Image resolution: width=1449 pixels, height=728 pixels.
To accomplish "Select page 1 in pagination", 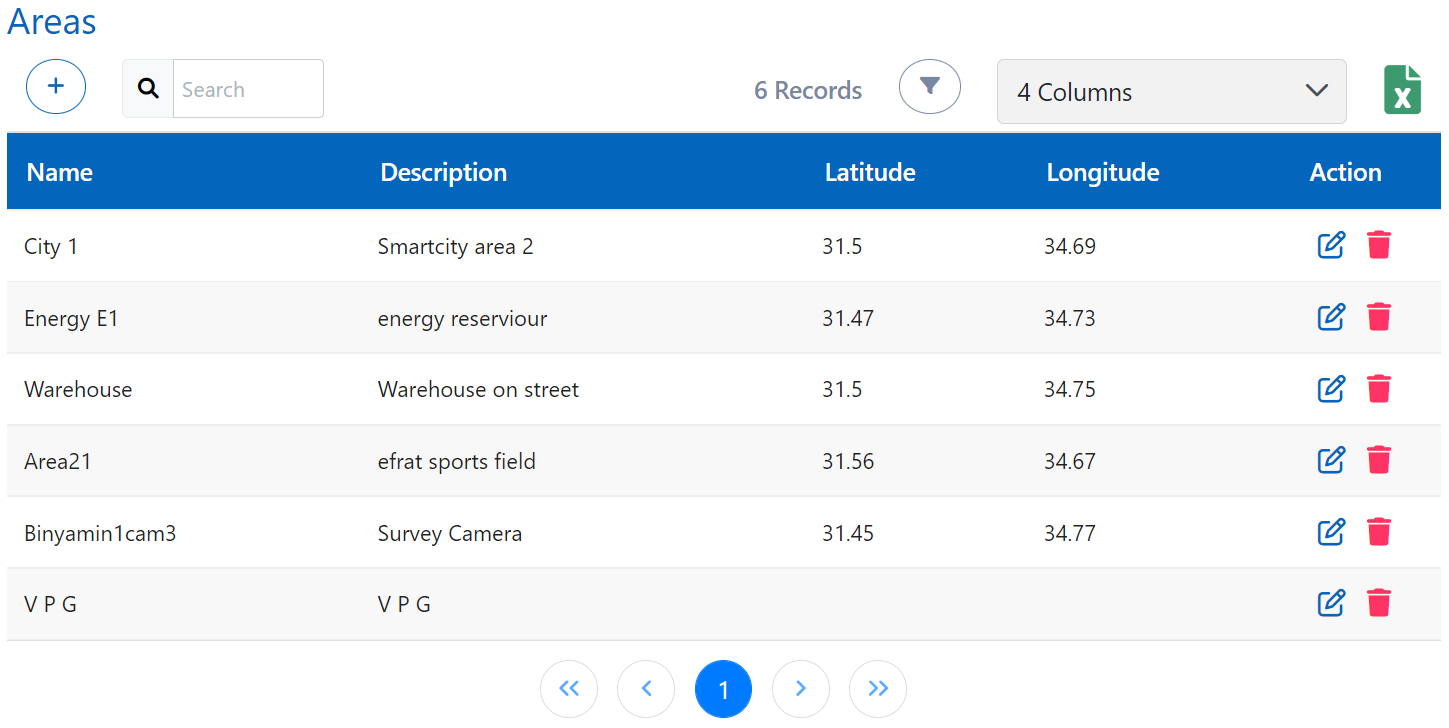I will click(x=723, y=688).
